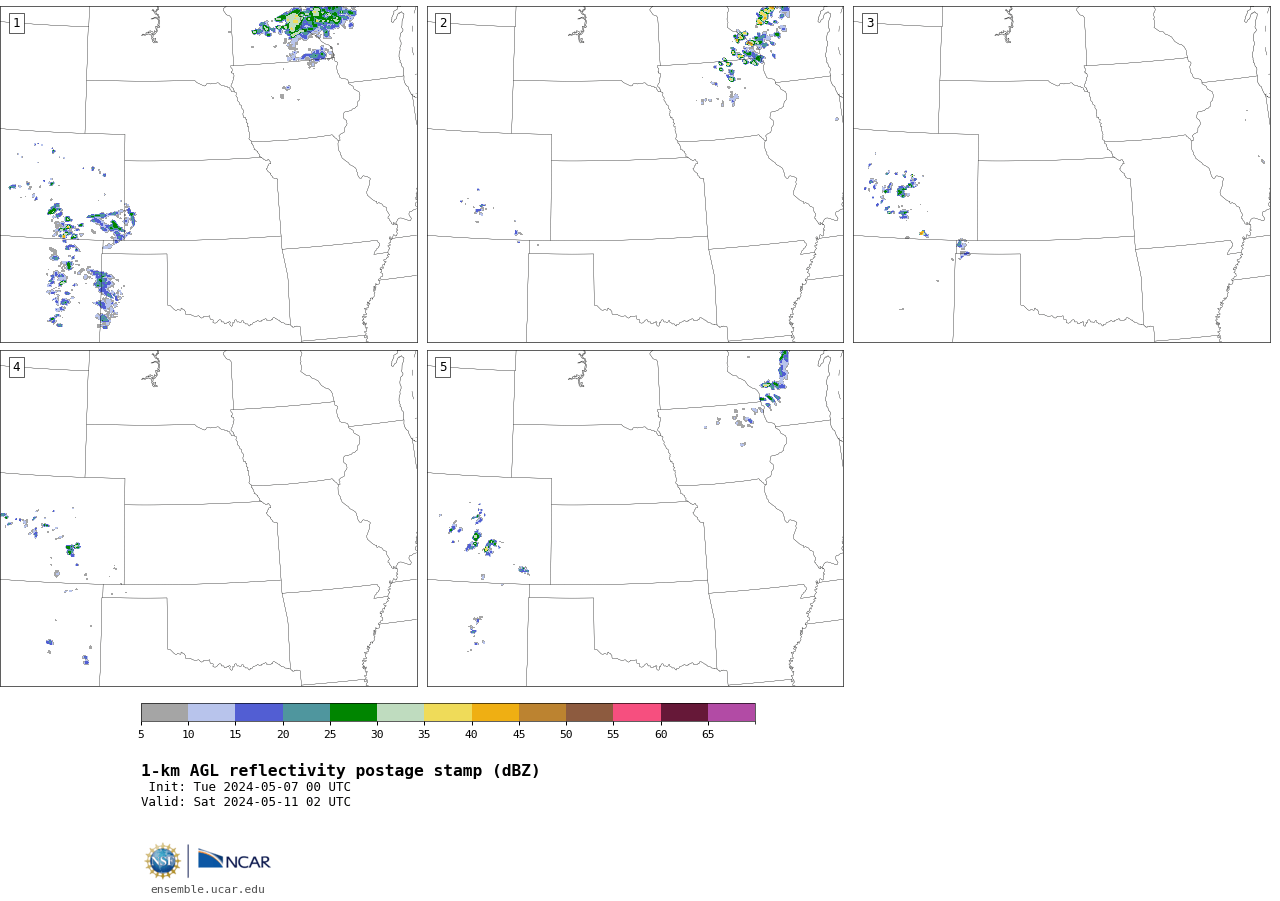The width and height of the screenshot is (1280, 901).
Task: Click the panel number label 4
Action: 16,367
